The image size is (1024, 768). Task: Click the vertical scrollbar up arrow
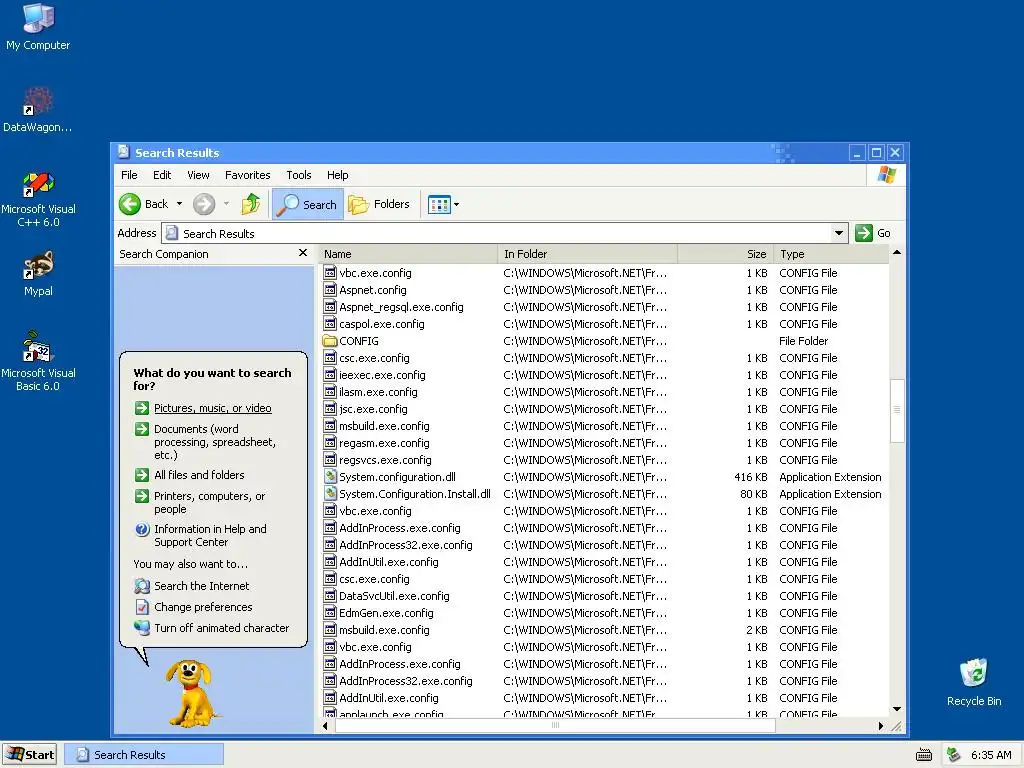[897, 253]
